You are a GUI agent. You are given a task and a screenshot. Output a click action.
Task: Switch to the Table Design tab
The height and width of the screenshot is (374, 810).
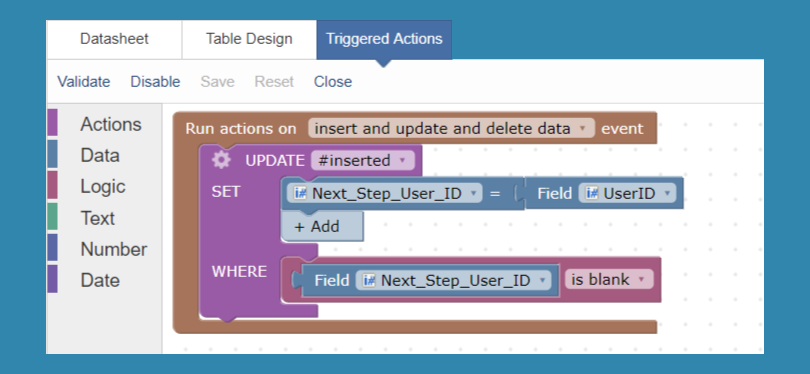tap(249, 39)
